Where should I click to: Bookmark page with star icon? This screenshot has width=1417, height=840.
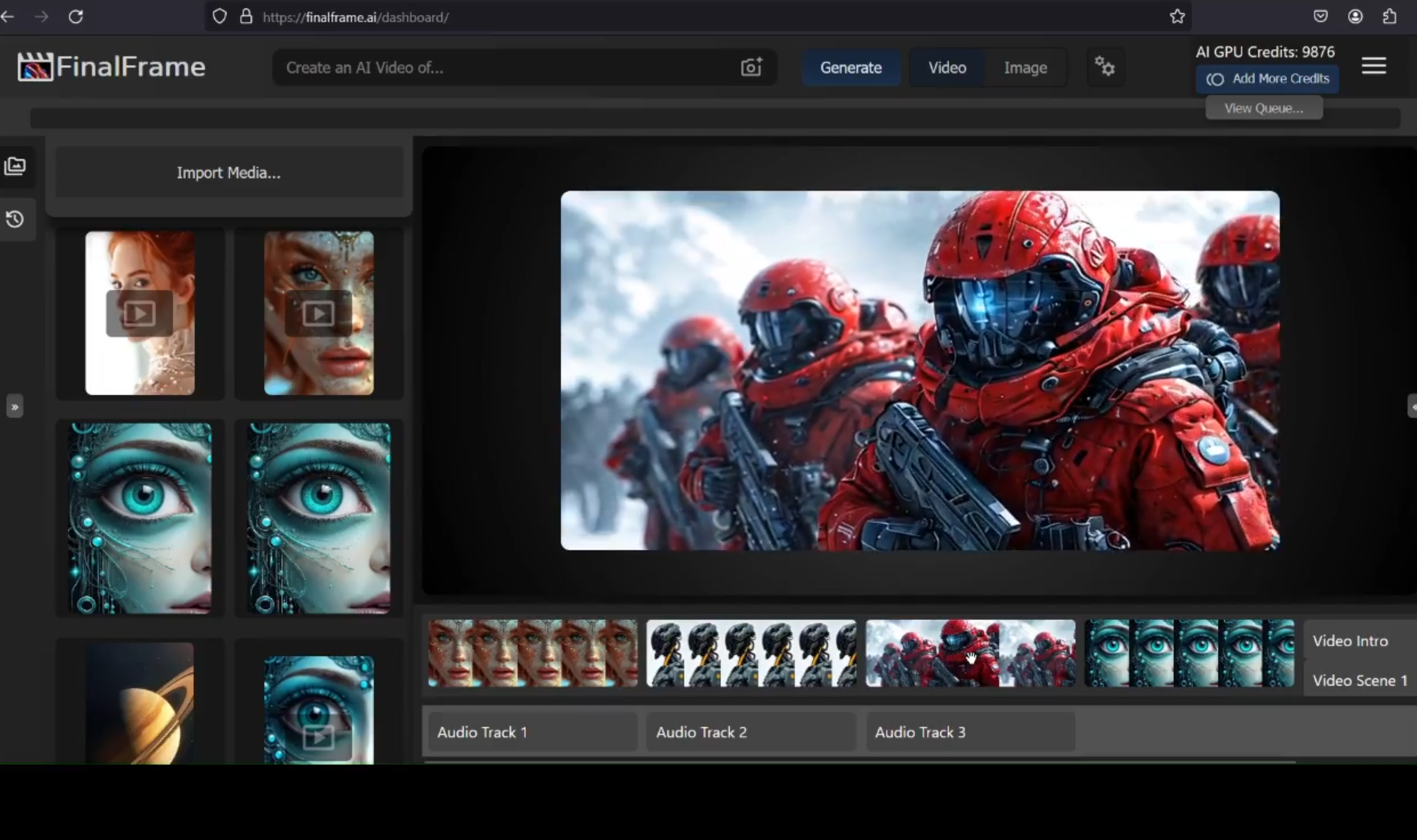coord(1177,17)
